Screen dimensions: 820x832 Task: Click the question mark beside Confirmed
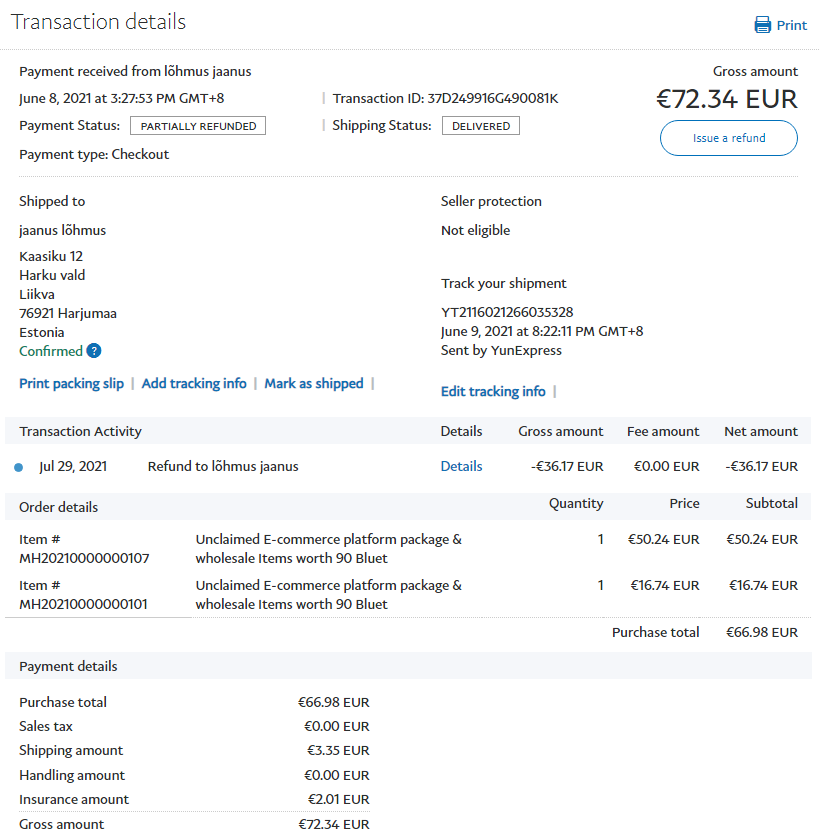(94, 351)
